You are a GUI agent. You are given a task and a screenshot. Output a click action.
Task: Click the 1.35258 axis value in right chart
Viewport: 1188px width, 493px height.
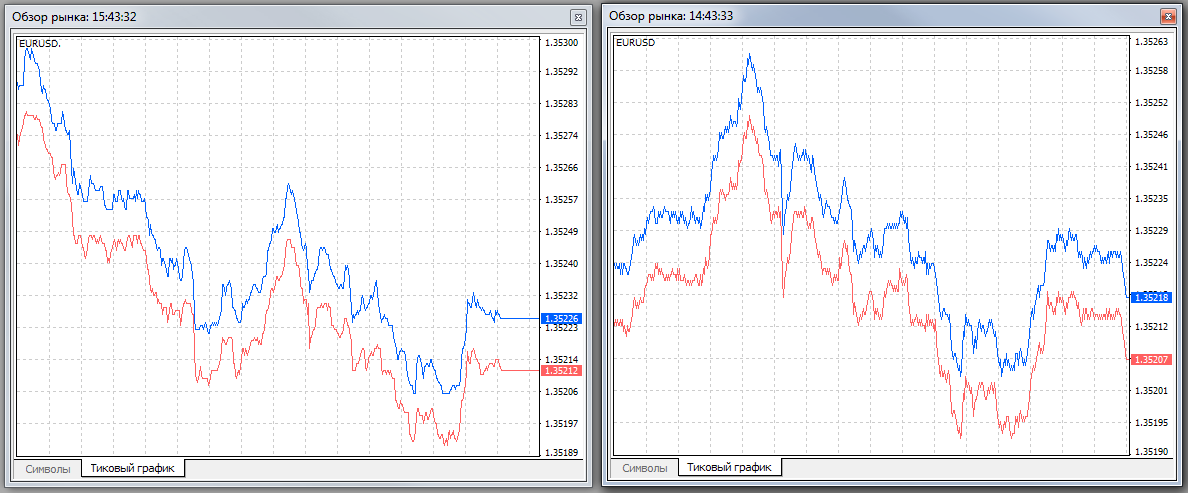tap(1150, 71)
